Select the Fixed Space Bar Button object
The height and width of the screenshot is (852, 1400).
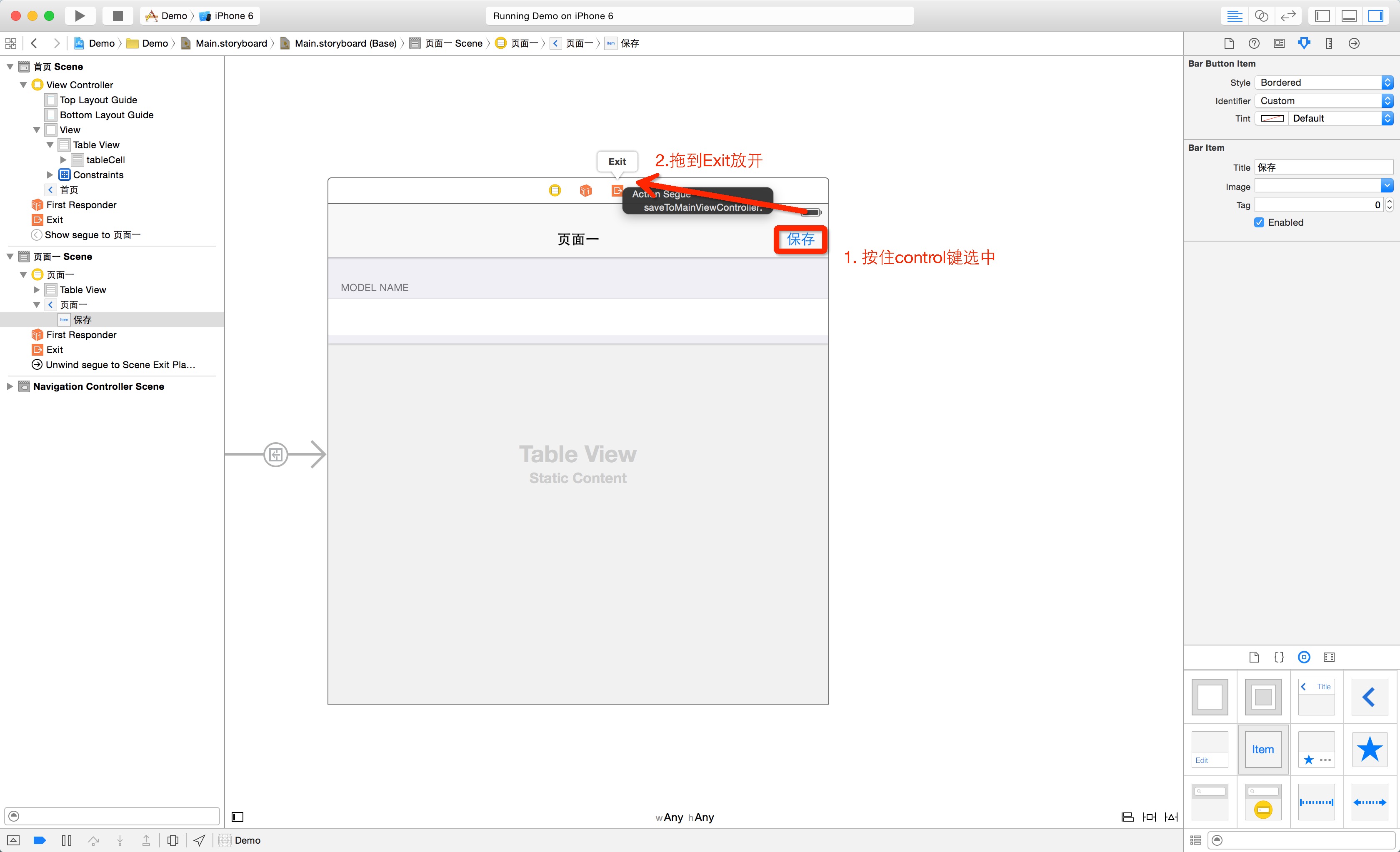1317,802
